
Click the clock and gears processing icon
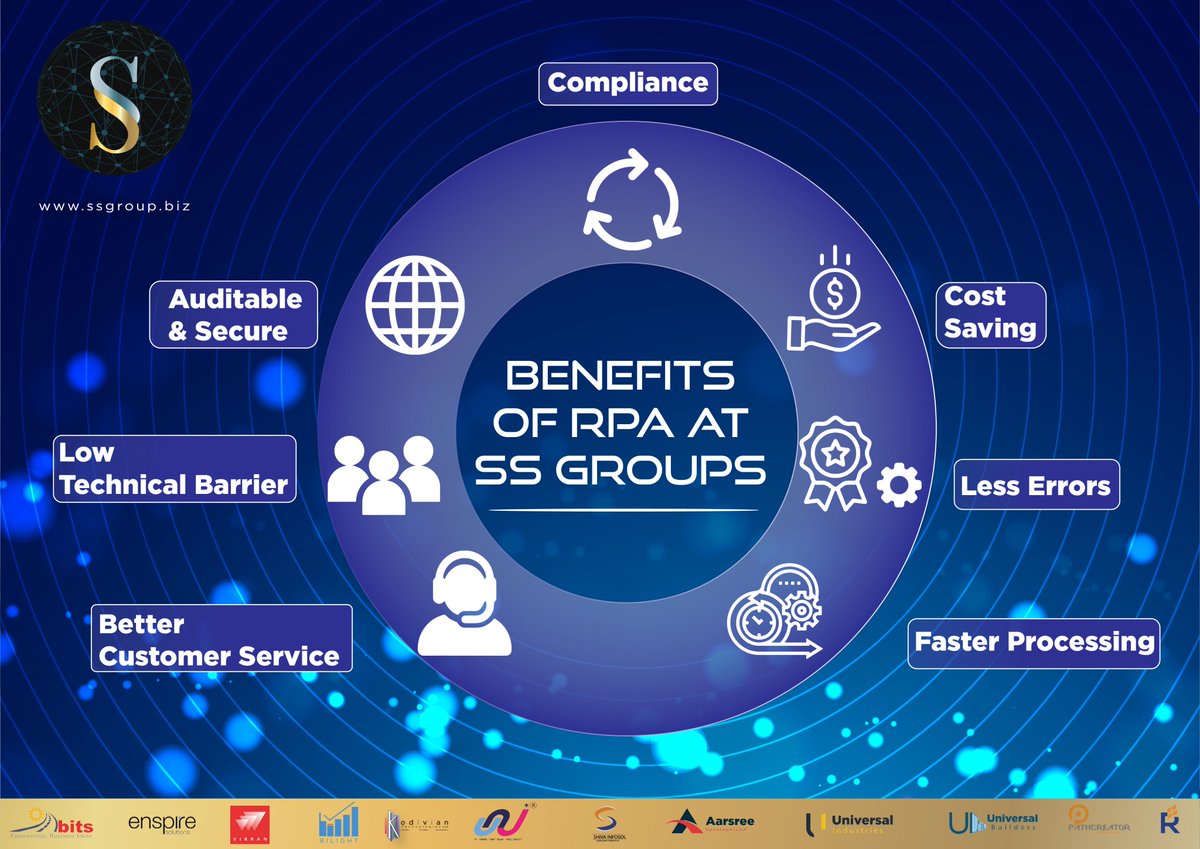pos(773,612)
